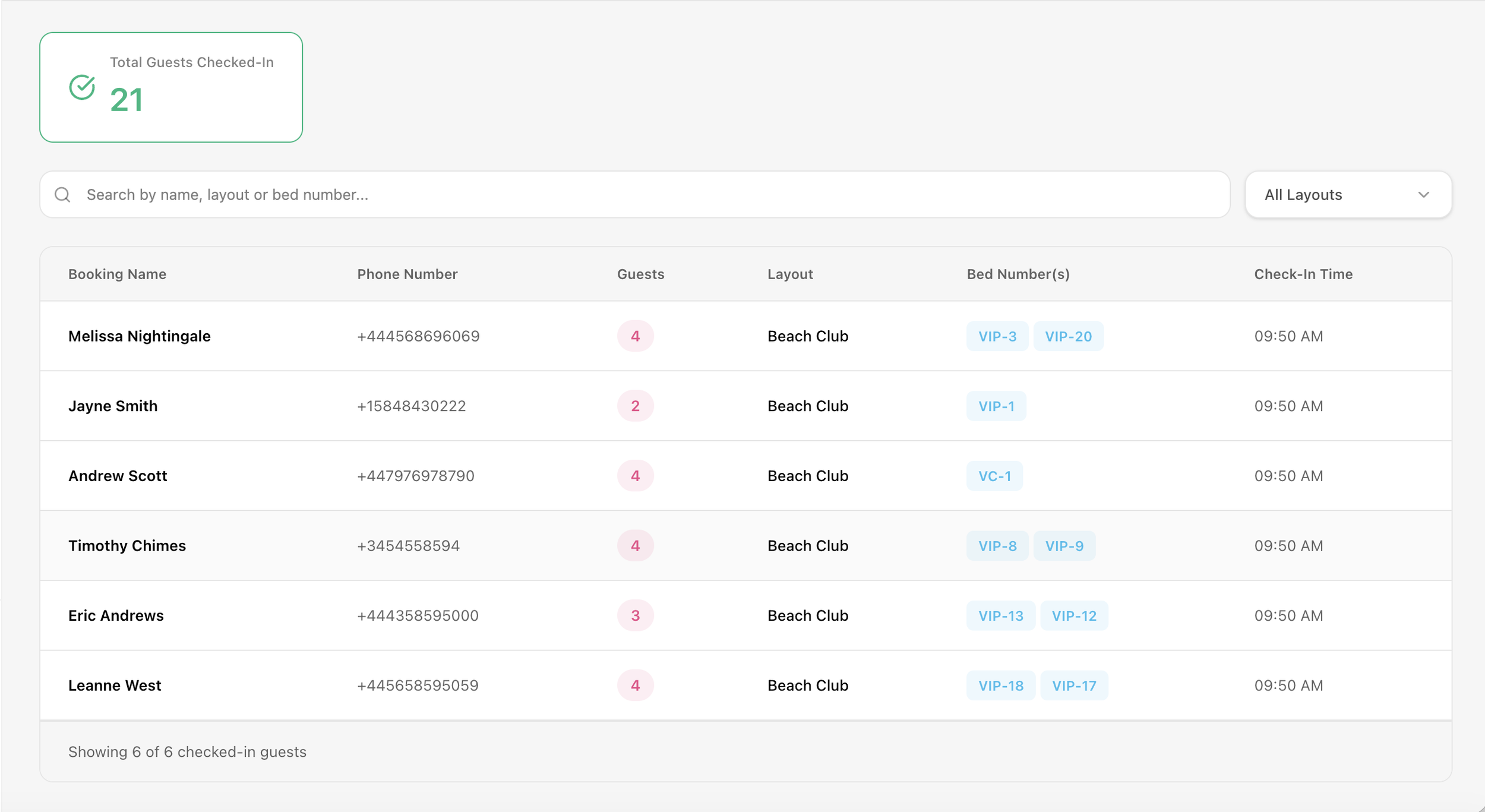Click the VIP-17 bed tag
This screenshot has height=812, width=1485.
[x=1073, y=686]
